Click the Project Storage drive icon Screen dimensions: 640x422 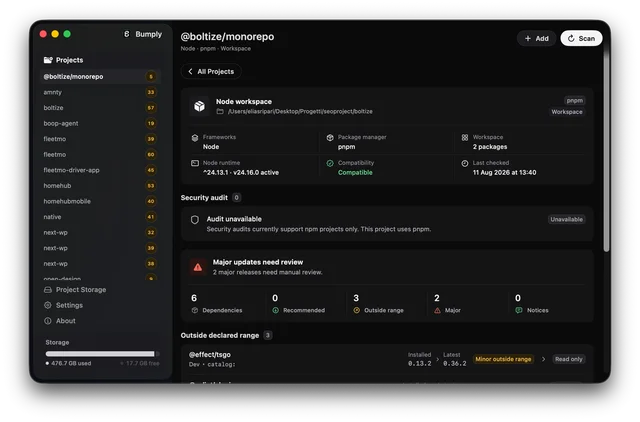48,290
